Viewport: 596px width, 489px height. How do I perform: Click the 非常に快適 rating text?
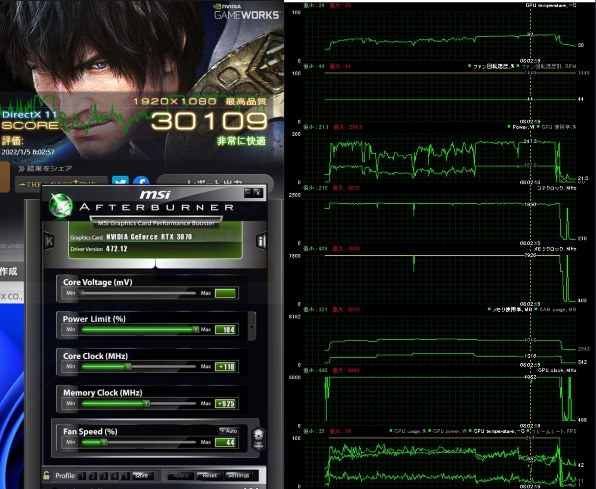click(x=241, y=141)
